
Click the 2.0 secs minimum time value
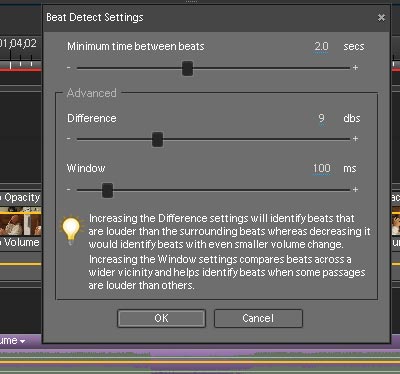pyautogui.click(x=321, y=46)
